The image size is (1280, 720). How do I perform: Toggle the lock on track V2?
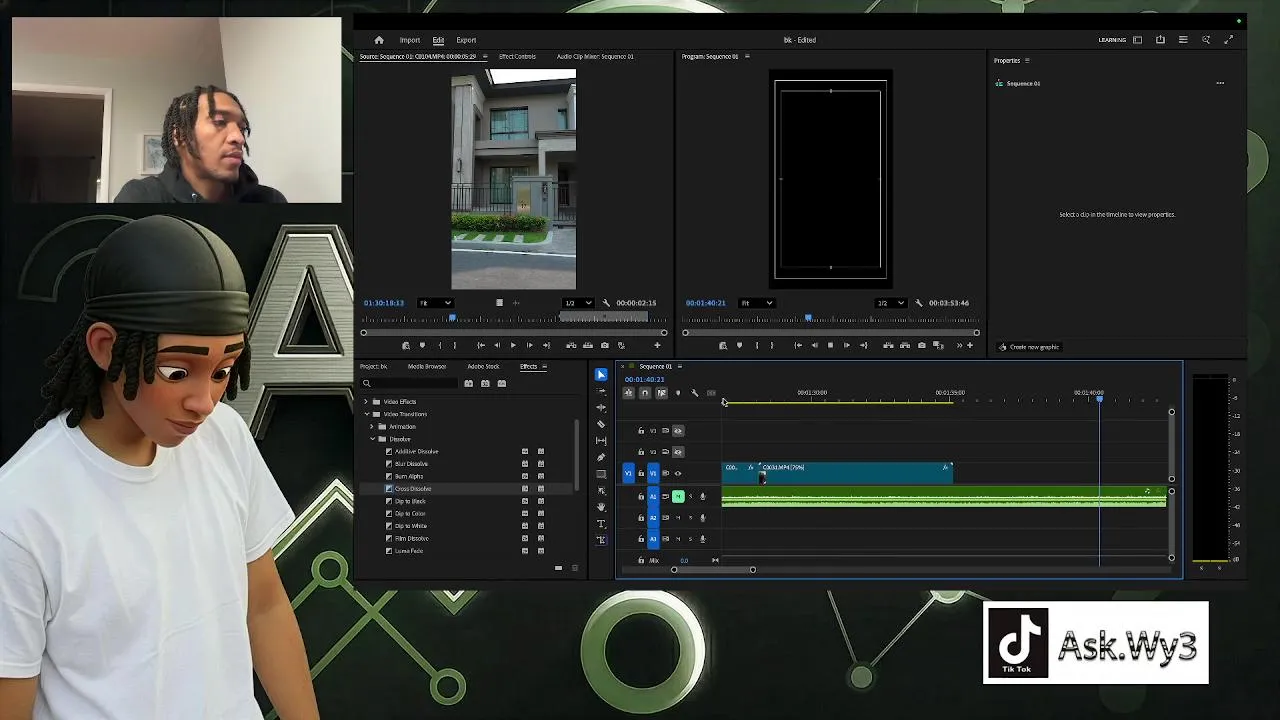641,452
